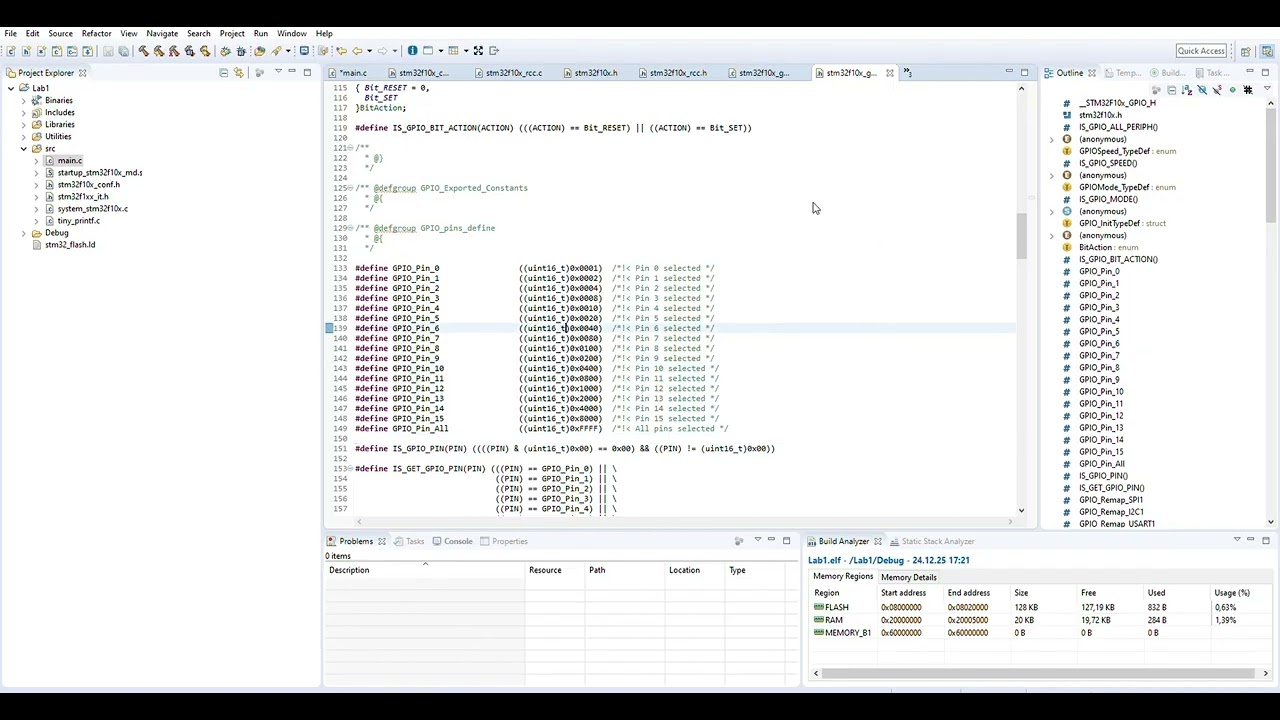Open the Project Explorer view menu arrow
The image size is (1280, 720).
[278, 73]
